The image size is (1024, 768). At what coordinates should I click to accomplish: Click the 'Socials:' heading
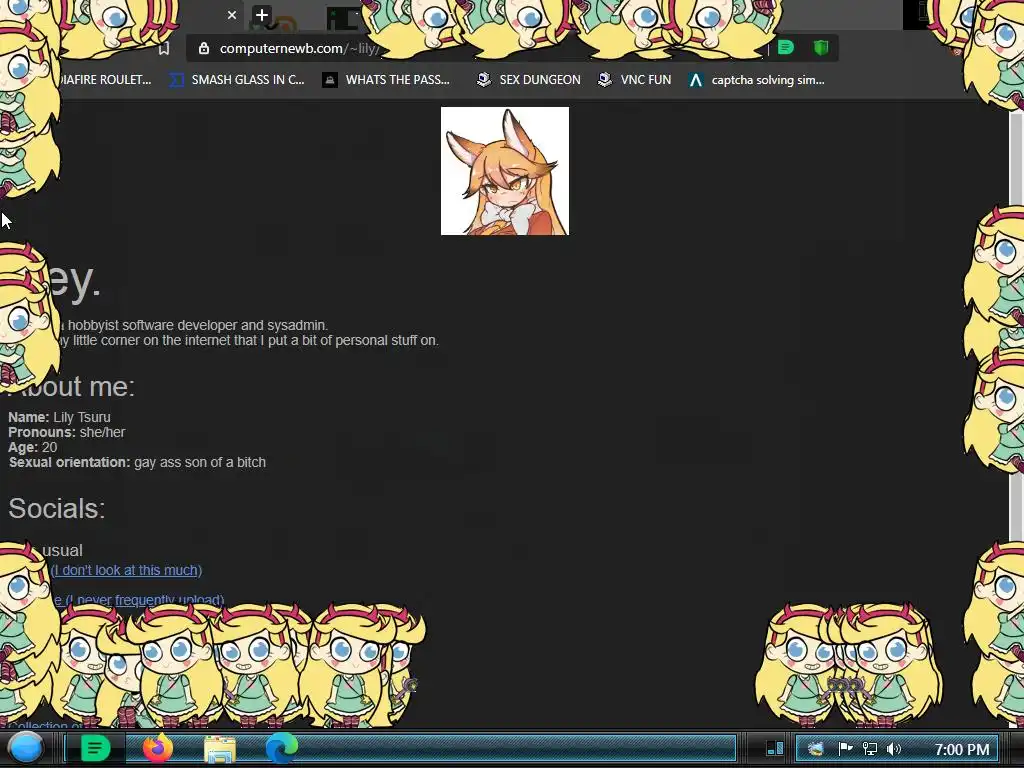point(57,509)
